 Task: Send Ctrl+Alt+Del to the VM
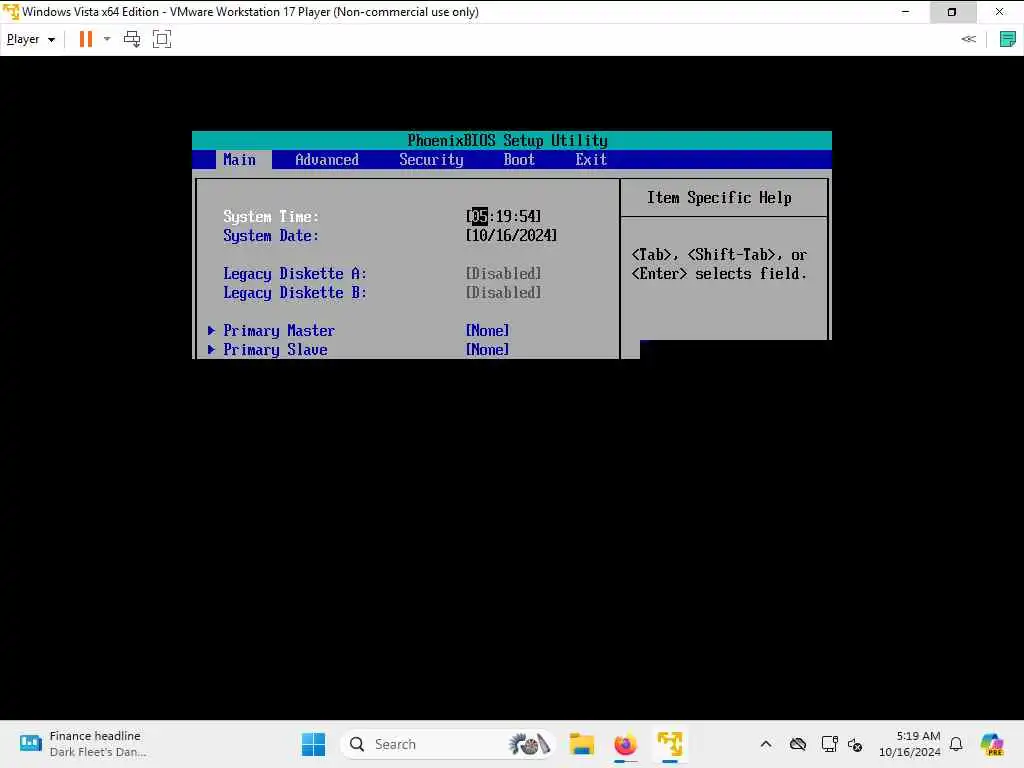(x=132, y=39)
